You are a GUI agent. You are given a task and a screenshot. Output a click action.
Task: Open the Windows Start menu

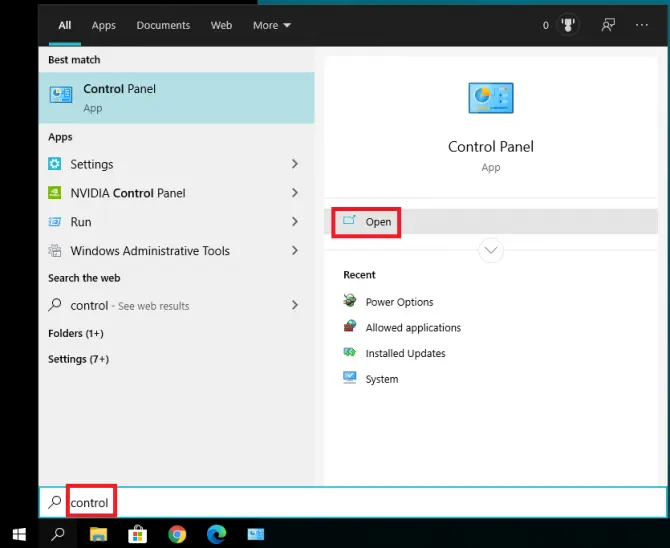[19, 534]
